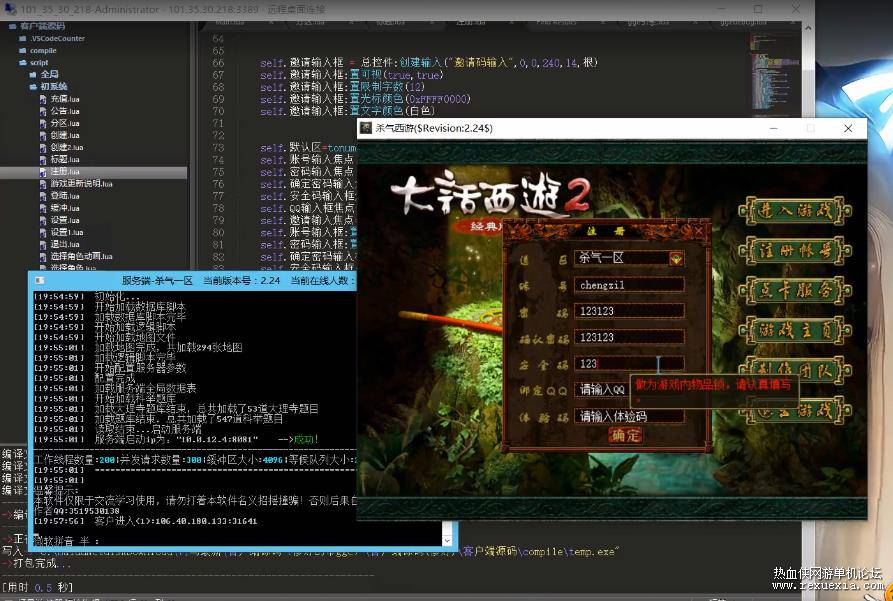893x601 pixels.
Task: Open 公告.lua file in tree
Action: 65,111
